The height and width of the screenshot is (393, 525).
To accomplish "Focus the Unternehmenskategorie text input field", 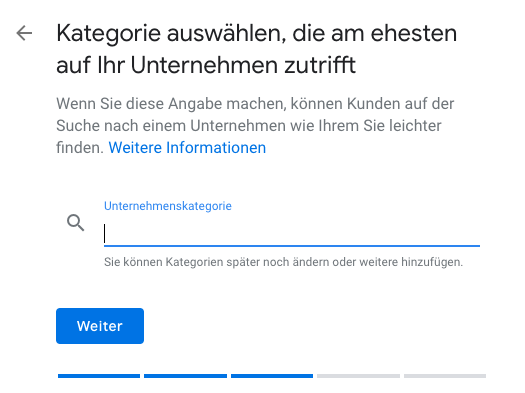I will coord(292,234).
